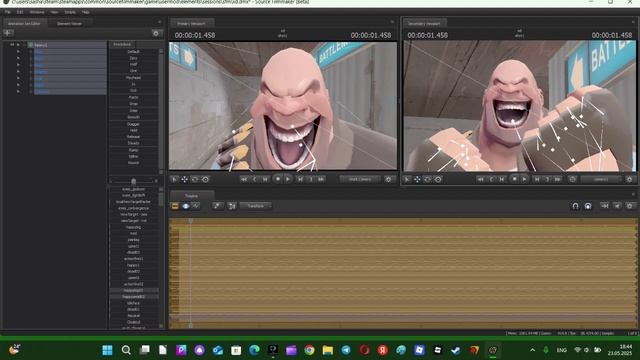The width and height of the screenshot is (640, 360).
Task: Open the Windows menu
Action: point(37,12)
